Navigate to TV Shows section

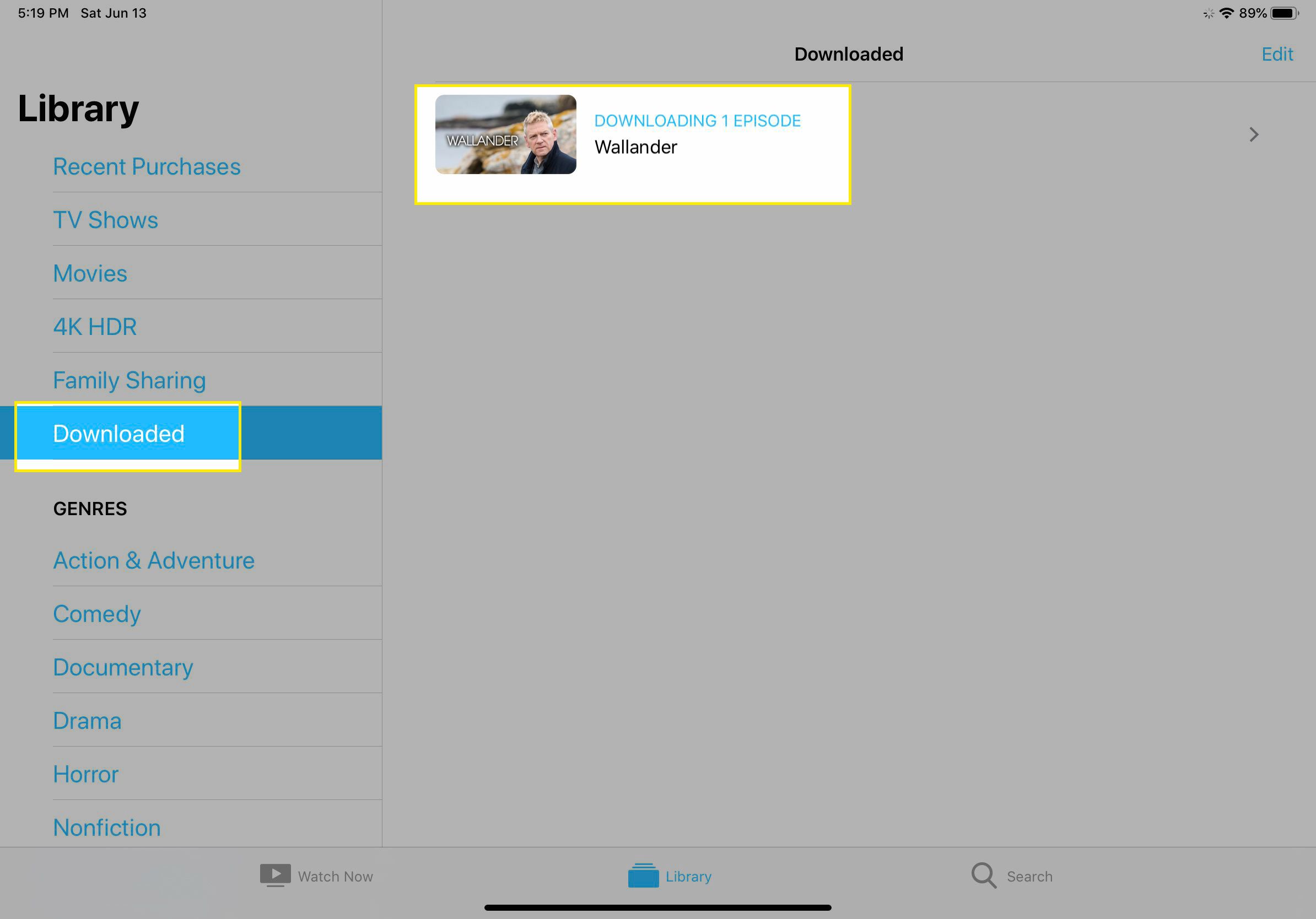pyautogui.click(x=105, y=219)
